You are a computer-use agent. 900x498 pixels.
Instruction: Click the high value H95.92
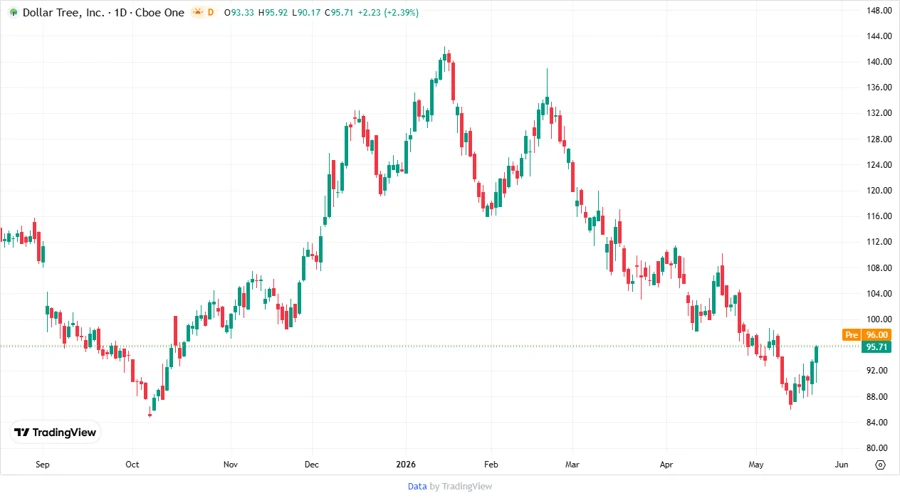[273, 13]
